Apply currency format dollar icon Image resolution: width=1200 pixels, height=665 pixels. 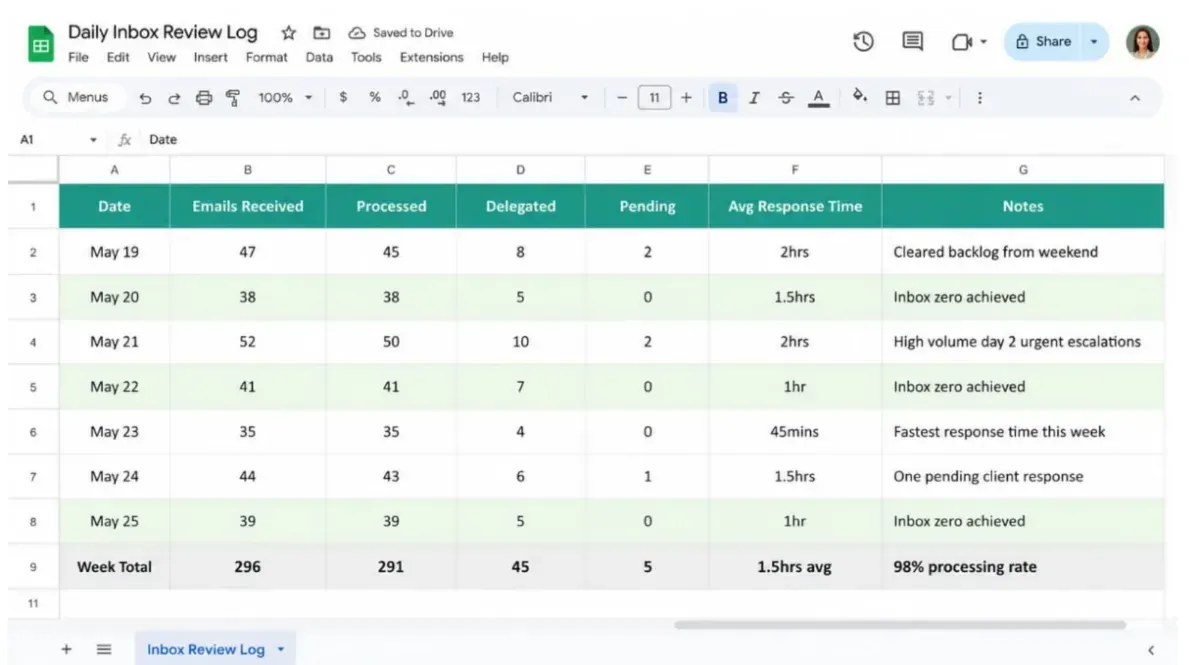(343, 98)
